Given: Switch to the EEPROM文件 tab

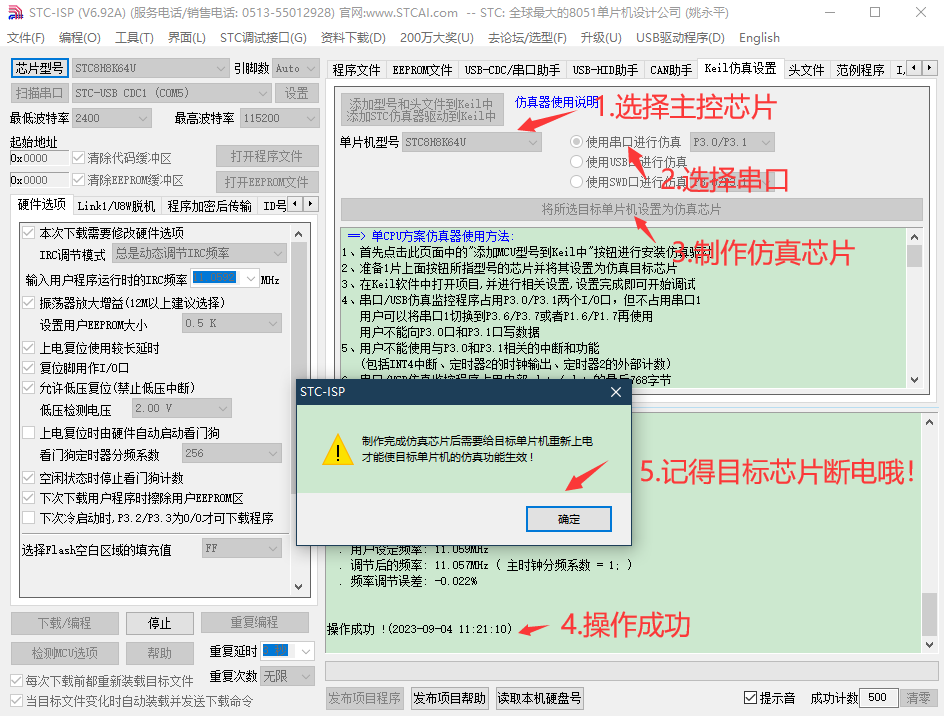Looking at the screenshot, I should point(422,70).
